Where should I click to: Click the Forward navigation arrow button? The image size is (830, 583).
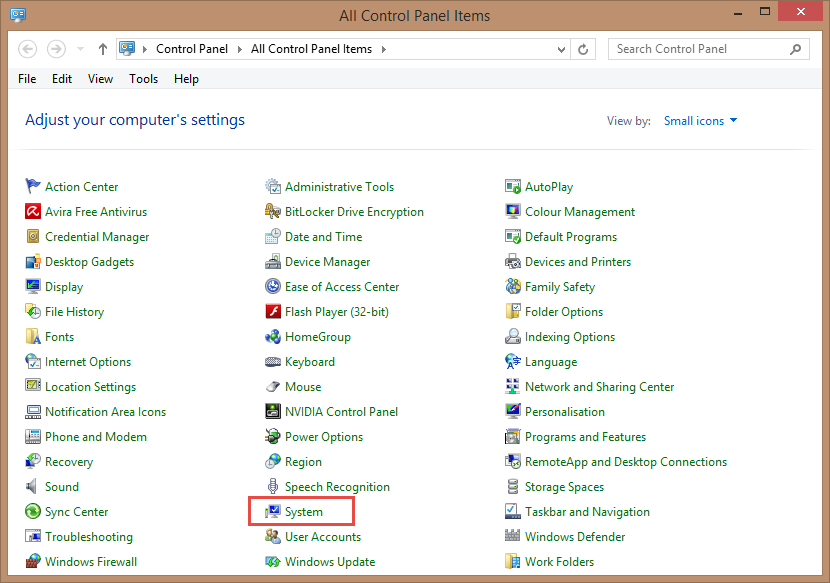pos(56,49)
